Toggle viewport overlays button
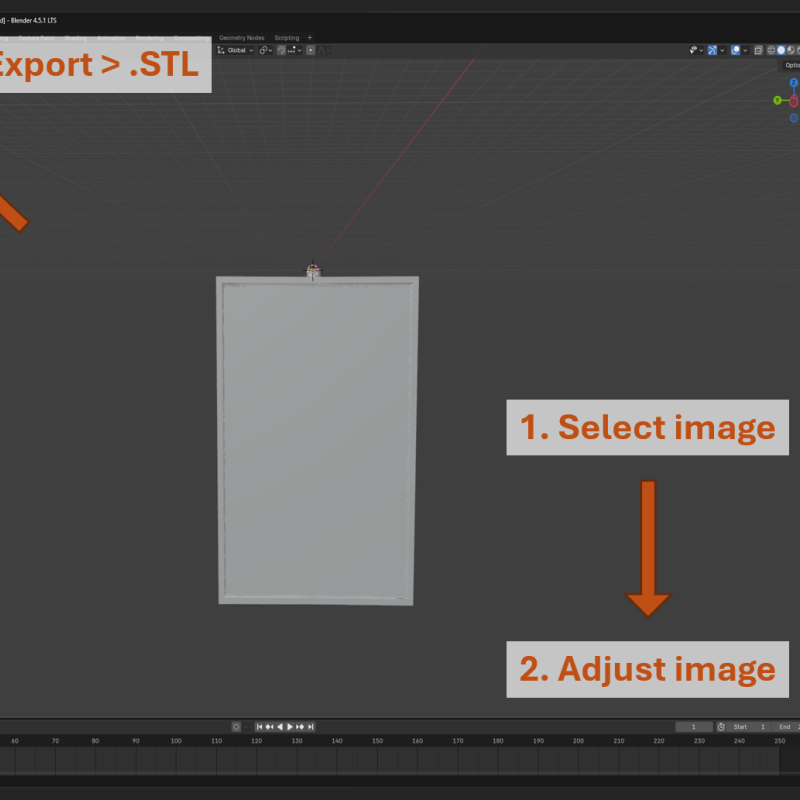The width and height of the screenshot is (800, 800). click(x=735, y=50)
